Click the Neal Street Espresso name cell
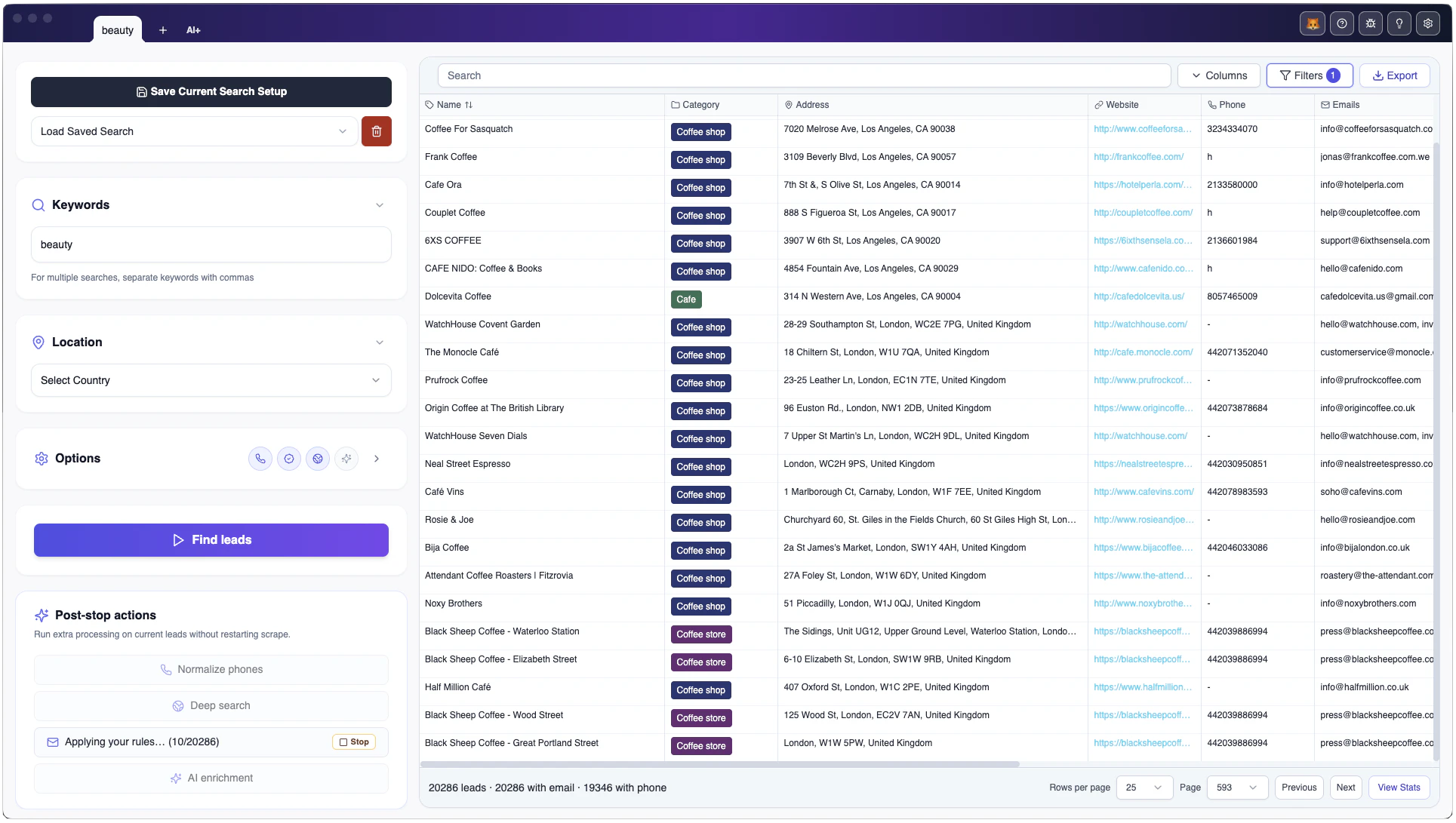The width and height of the screenshot is (1456, 823). 467,464
